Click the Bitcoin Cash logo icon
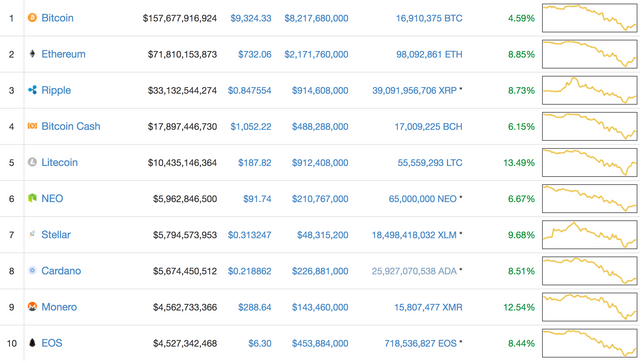Image resolution: width=640 pixels, height=361 pixels. pyautogui.click(x=32, y=126)
